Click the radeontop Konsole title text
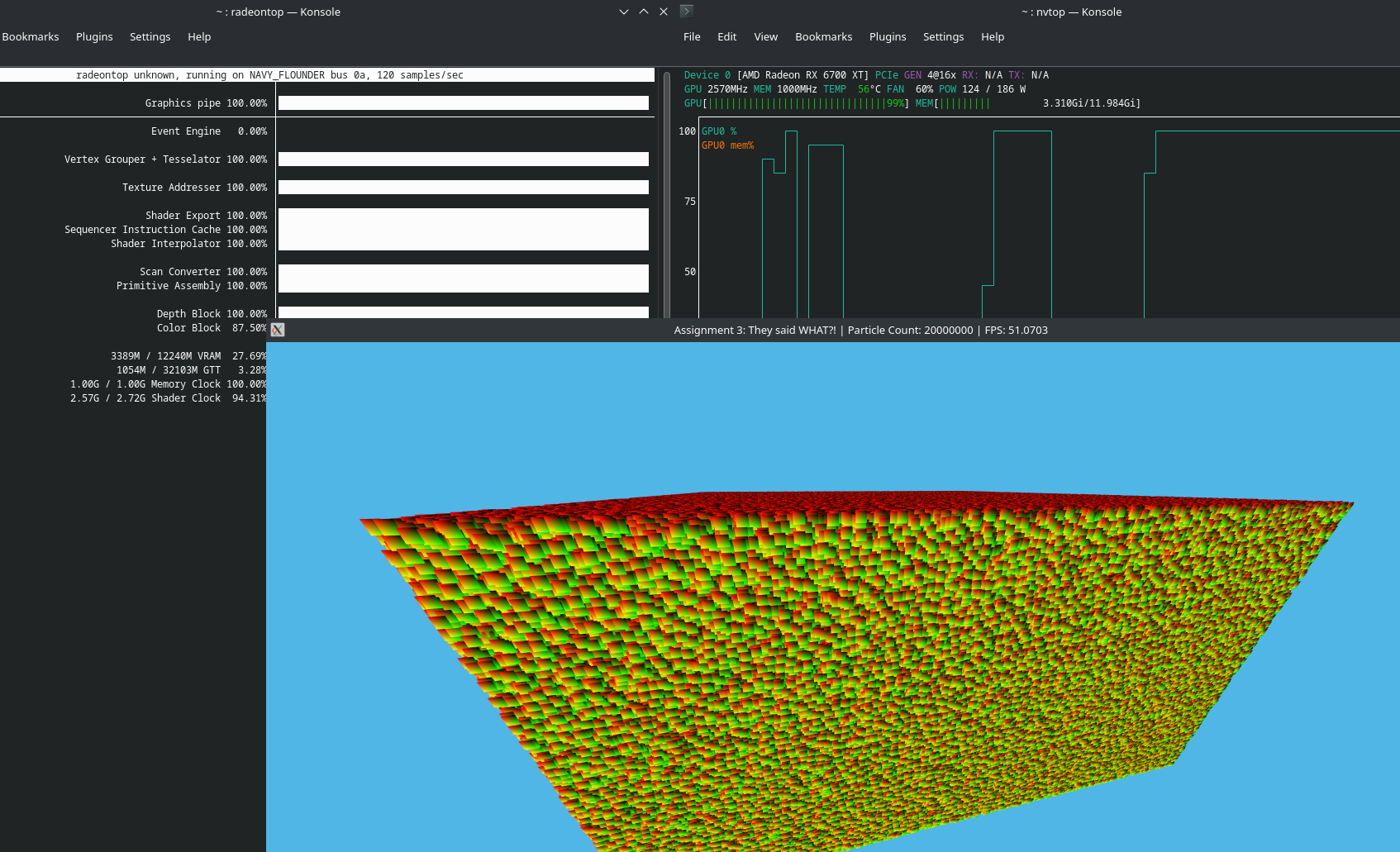1400x852 pixels. (x=279, y=12)
